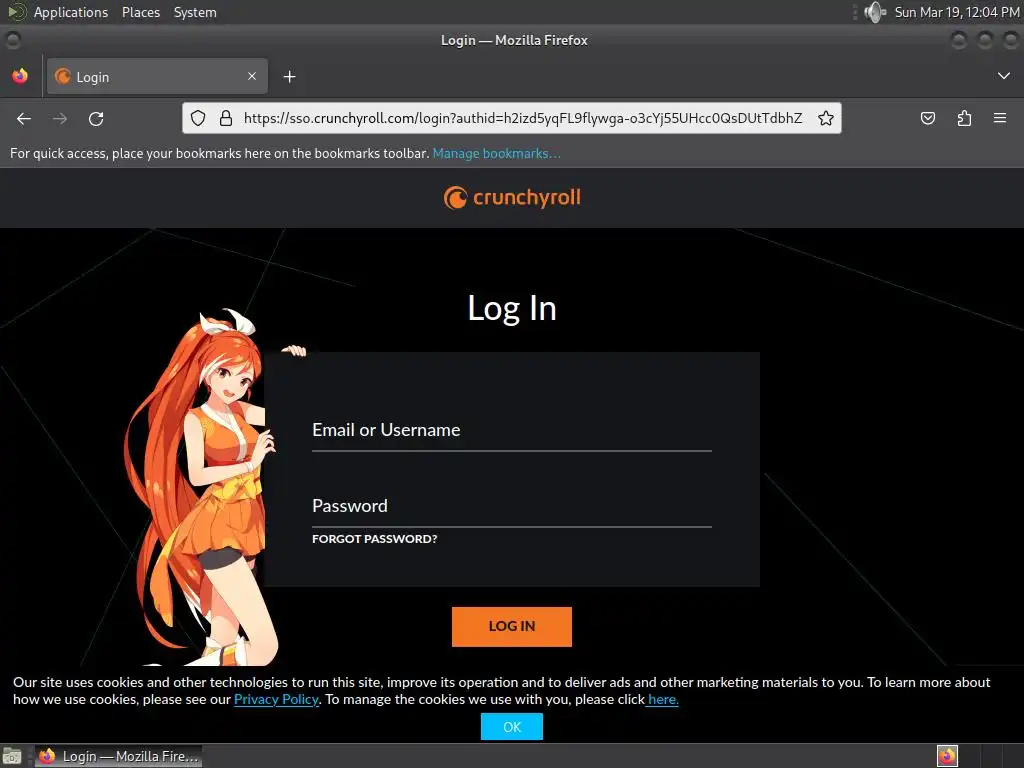View site security padlock info
This screenshot has height=768, width=1024.
(226, 118)
